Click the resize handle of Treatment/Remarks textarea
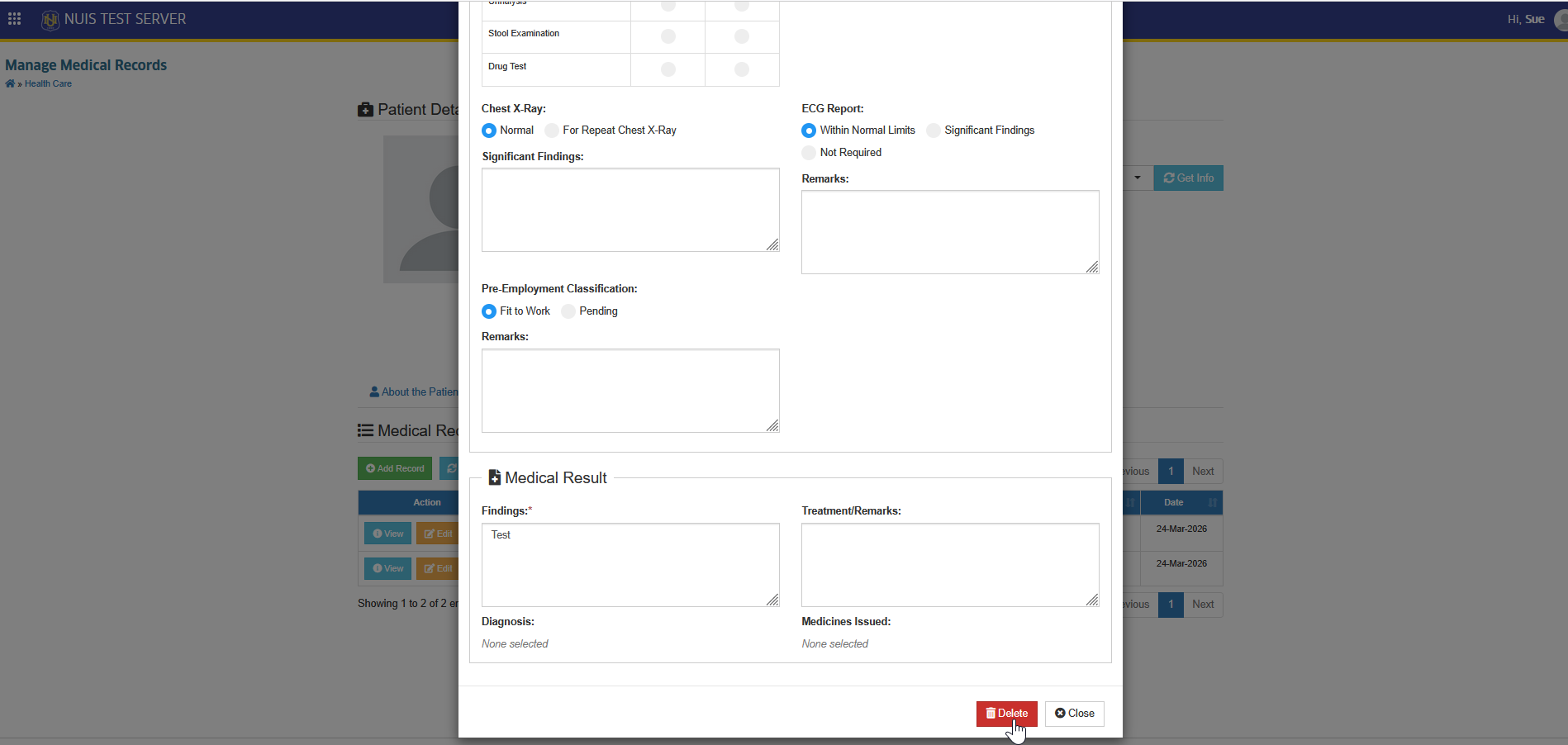Screen dimensions: 1568x745 coord(1092,600)
